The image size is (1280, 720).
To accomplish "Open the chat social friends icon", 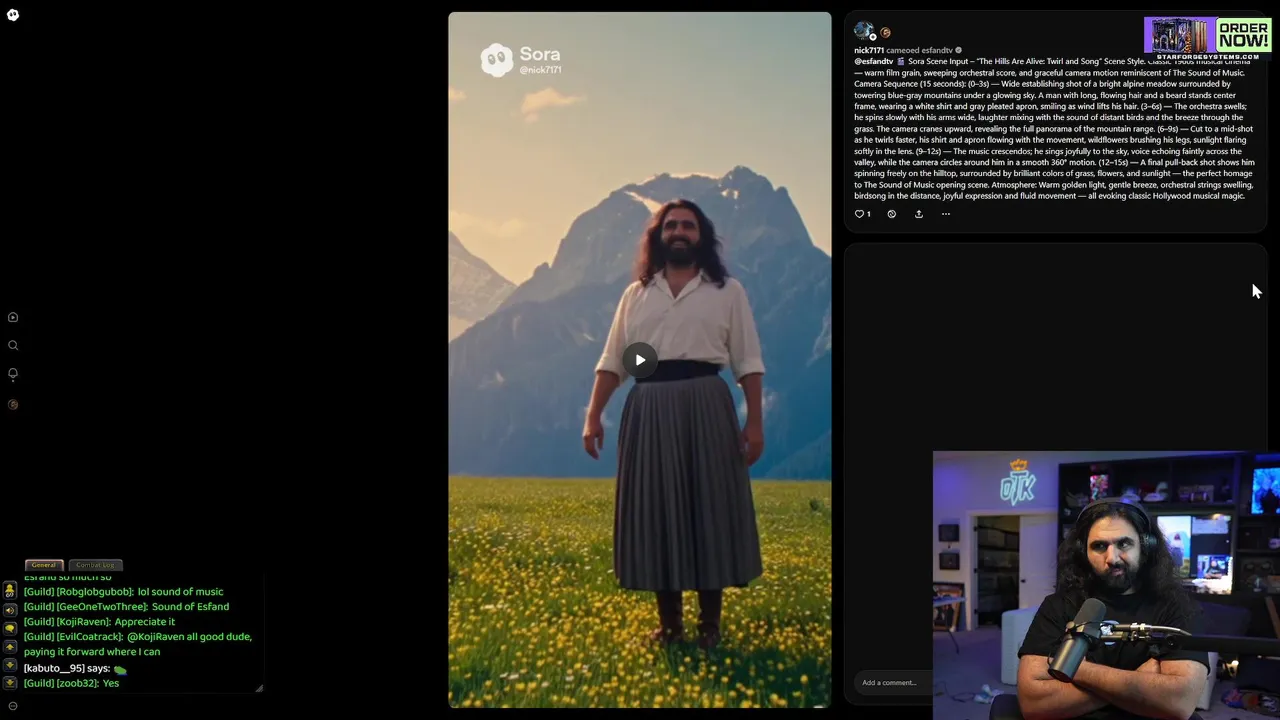I will coord(10,590).
